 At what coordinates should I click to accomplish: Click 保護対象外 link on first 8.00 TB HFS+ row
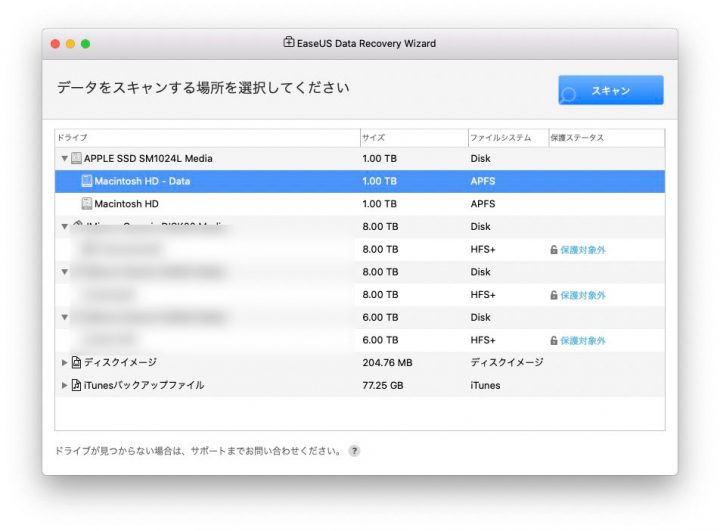coord(583,249)
